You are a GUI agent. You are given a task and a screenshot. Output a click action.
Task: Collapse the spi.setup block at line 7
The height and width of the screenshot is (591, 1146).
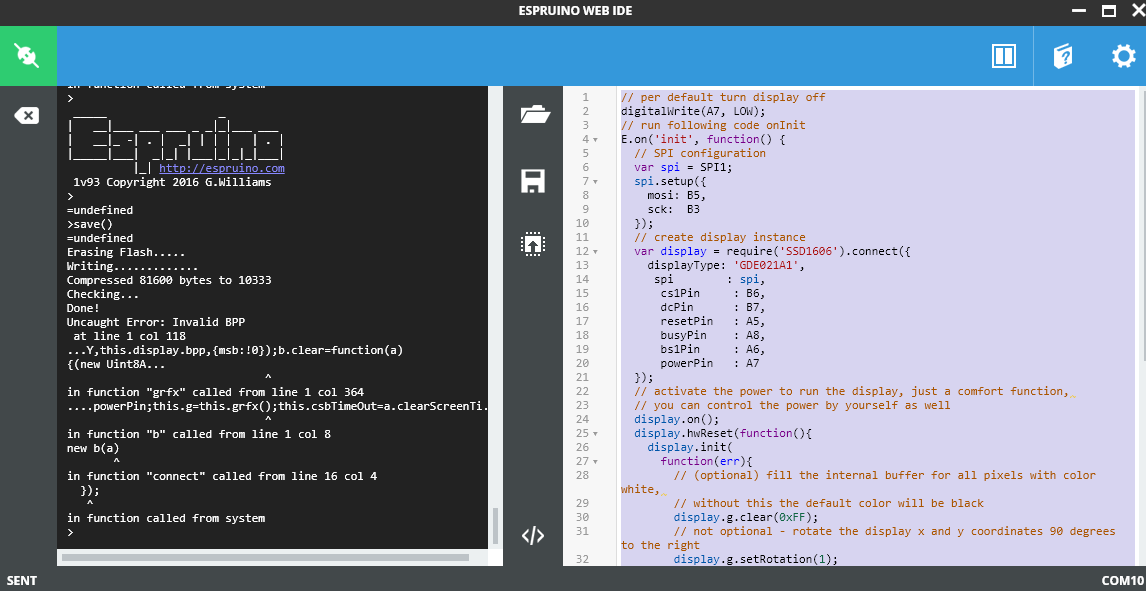point(596,181)
